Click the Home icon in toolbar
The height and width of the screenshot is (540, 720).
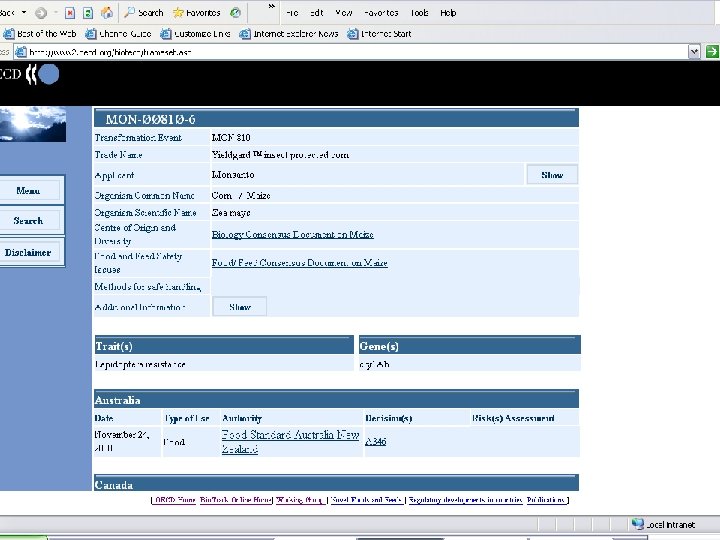107,13
